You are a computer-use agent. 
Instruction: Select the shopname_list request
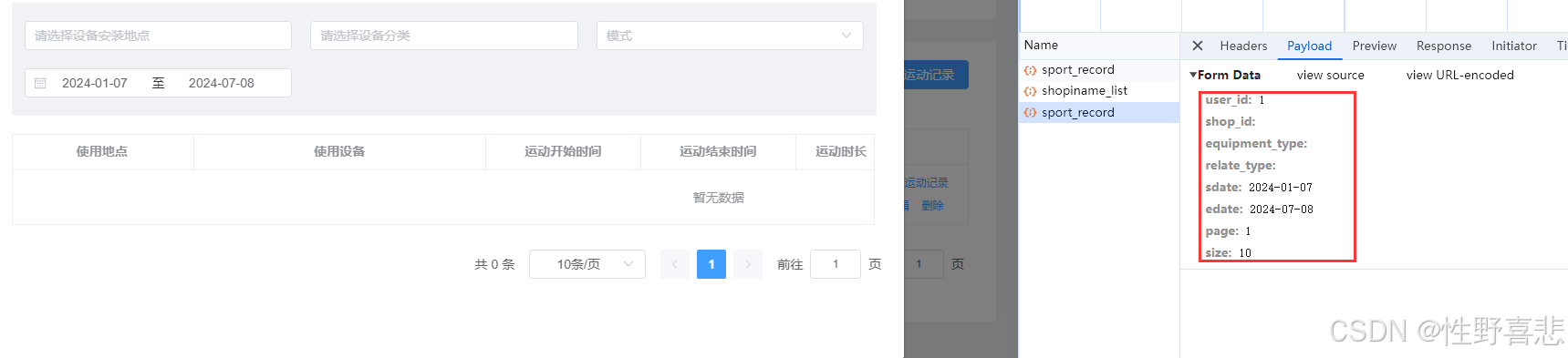click(x=1099, y=90)
